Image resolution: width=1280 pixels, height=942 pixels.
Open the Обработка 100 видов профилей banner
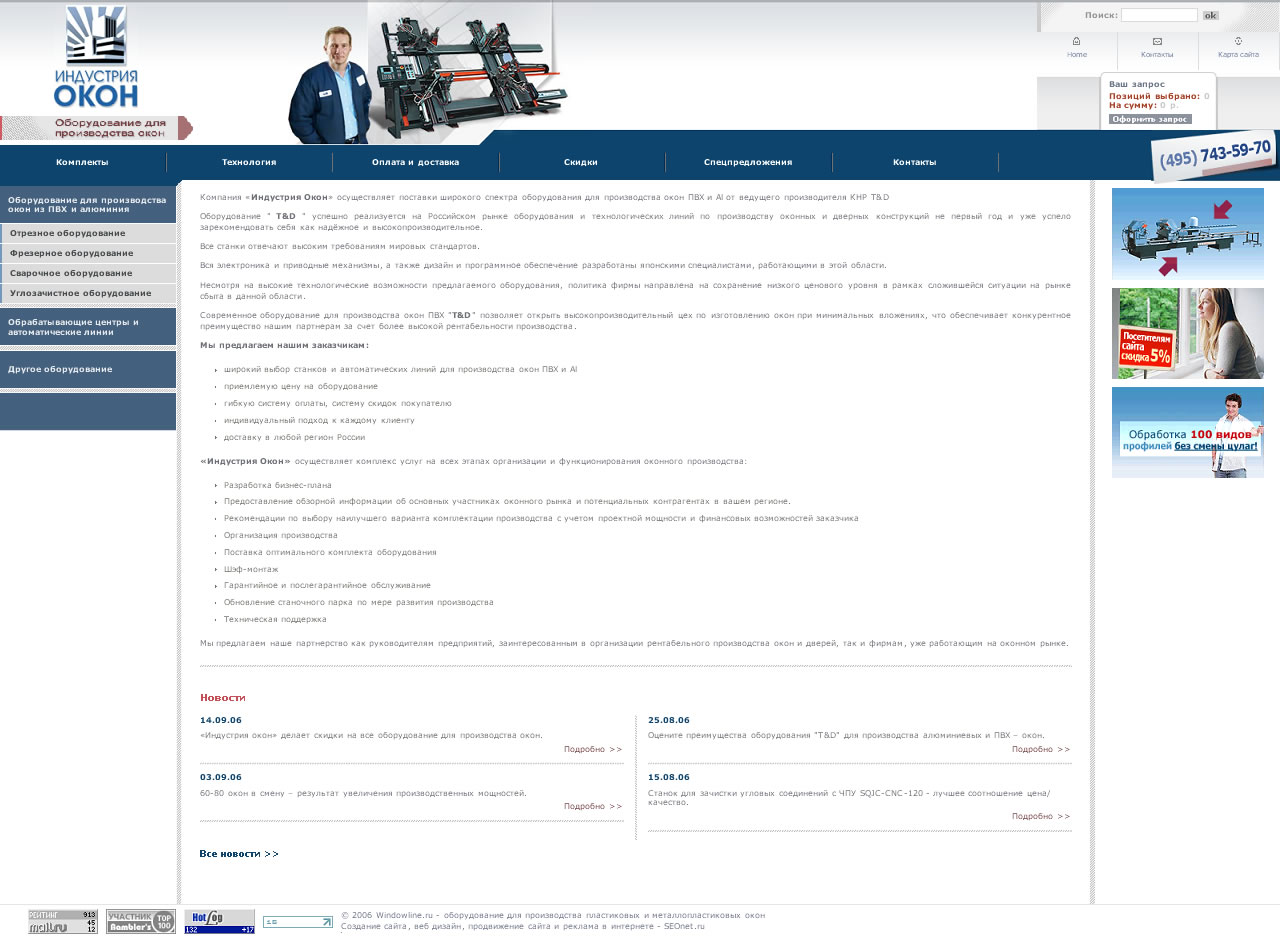click(1188, 433)
